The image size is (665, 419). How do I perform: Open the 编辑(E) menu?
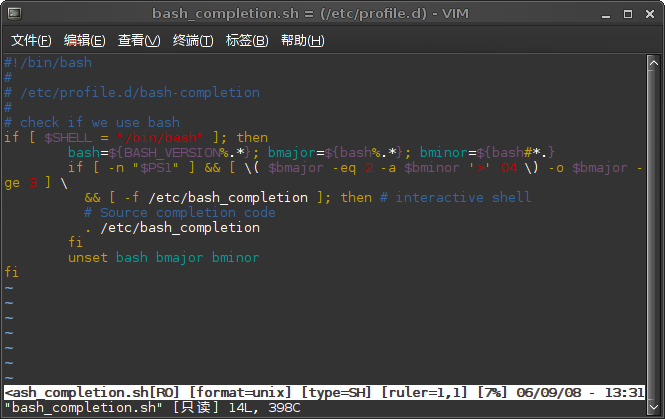point(84,41)
